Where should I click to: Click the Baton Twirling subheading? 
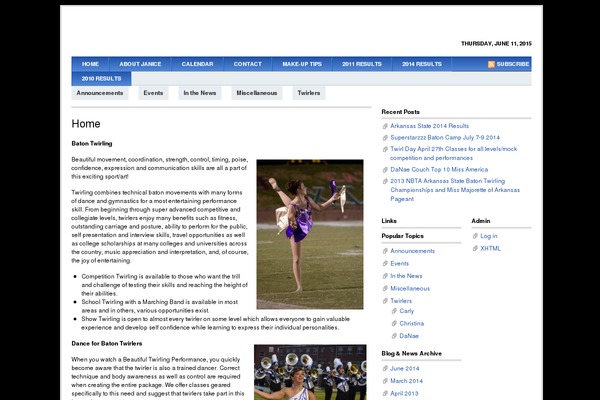tap(92, 144)
